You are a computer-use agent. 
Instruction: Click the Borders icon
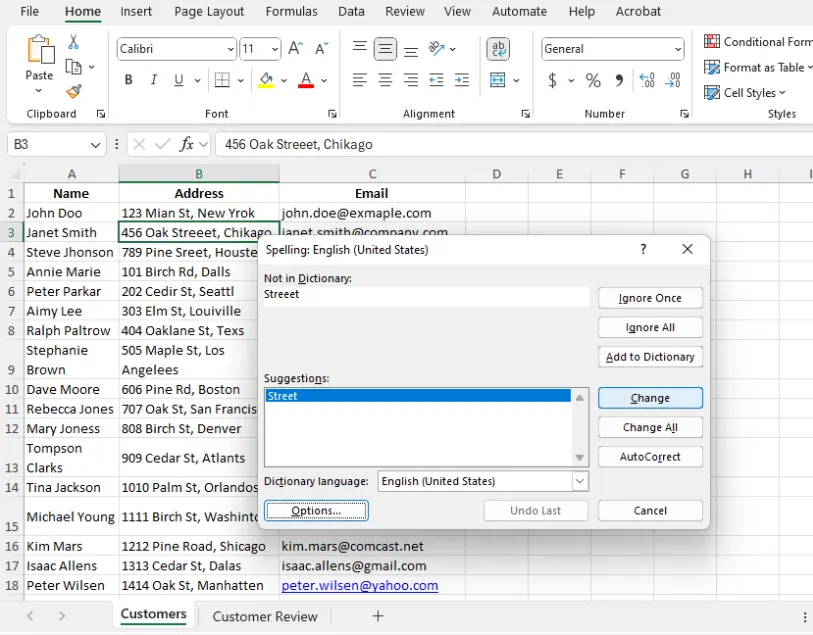click(x=222, y=80)
